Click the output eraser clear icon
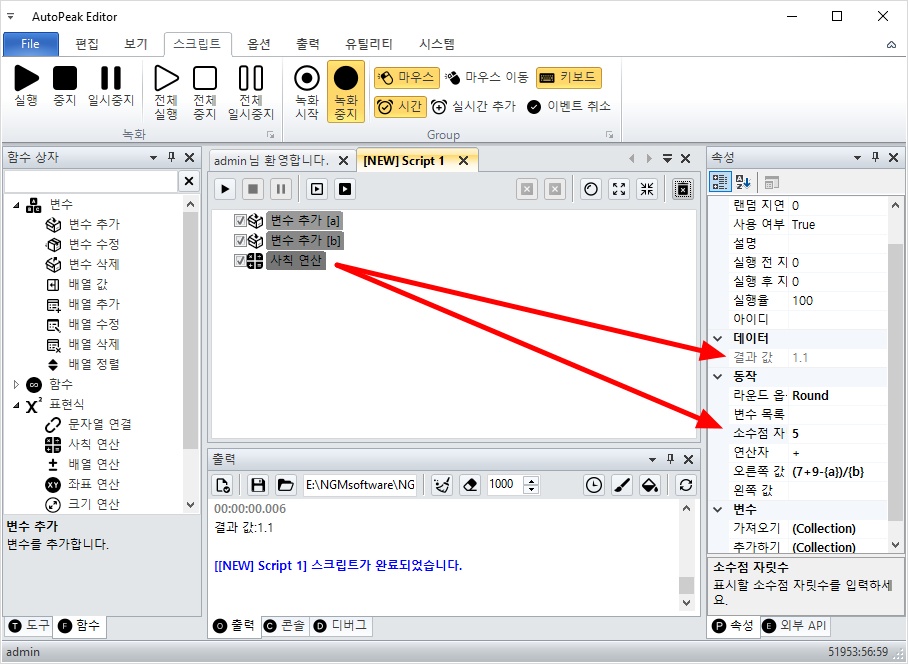 click(471, 485)
